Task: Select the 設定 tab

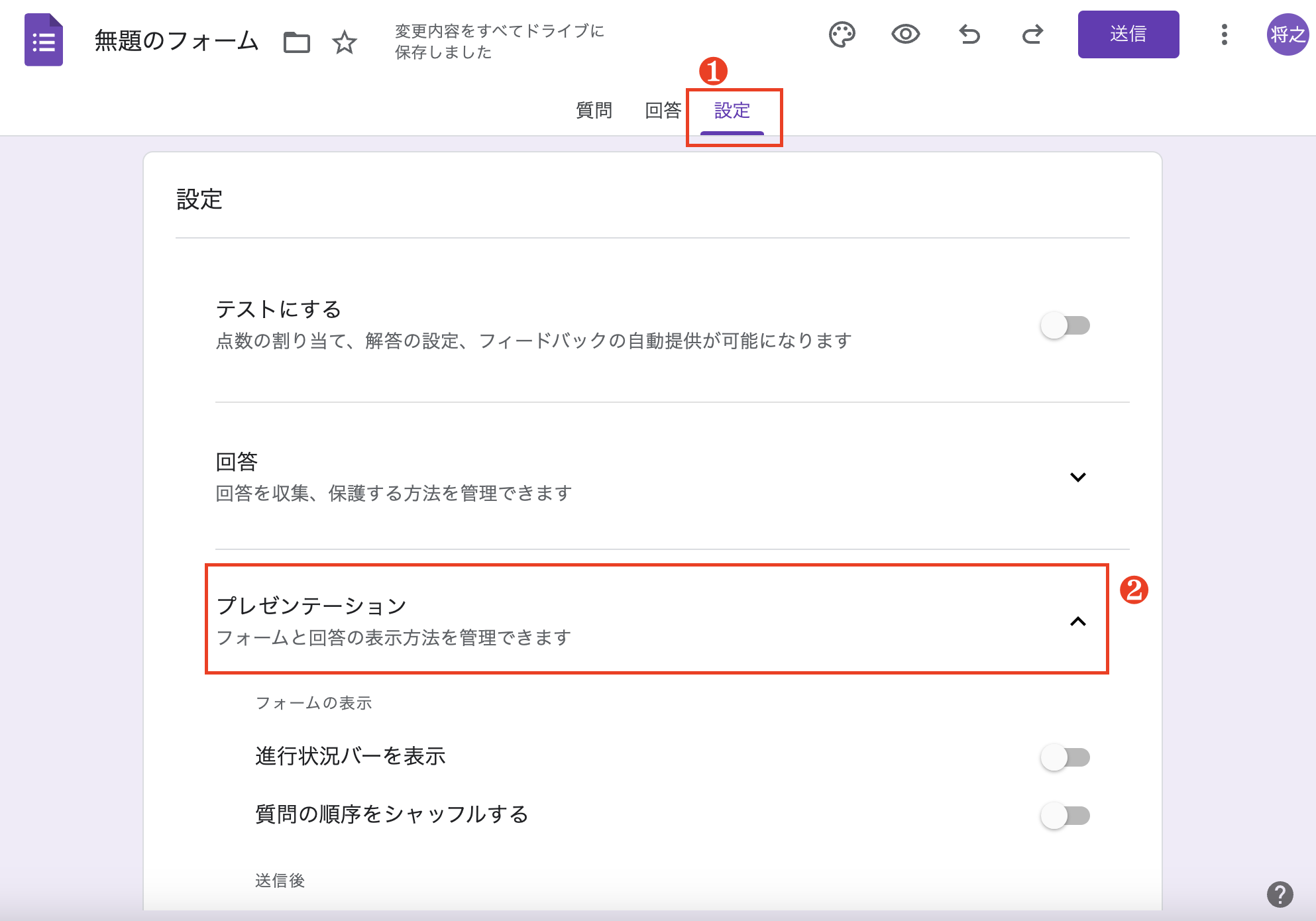Action: click(x=732, y=111)
